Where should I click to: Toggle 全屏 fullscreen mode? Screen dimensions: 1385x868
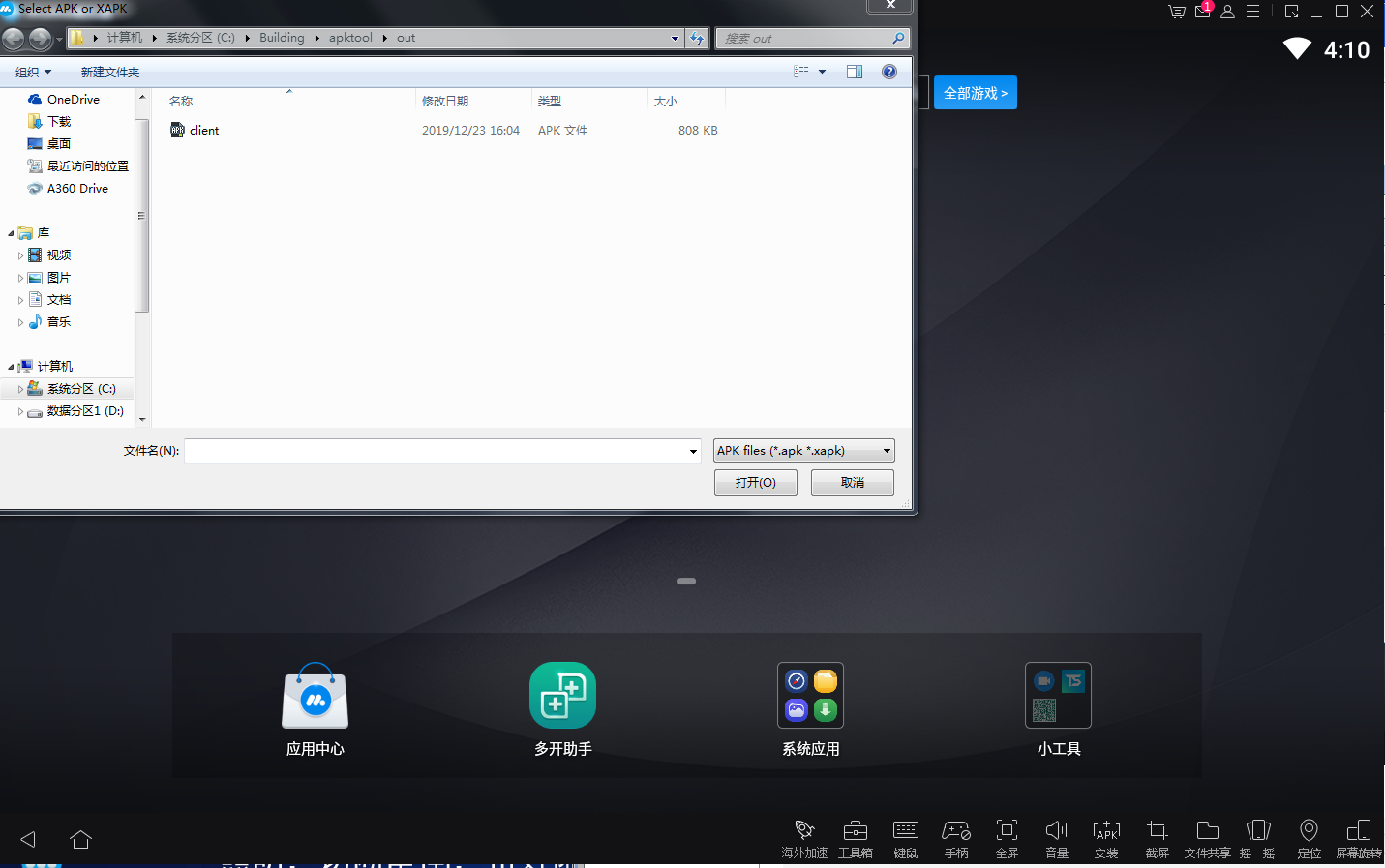(x=1007, y=838)
